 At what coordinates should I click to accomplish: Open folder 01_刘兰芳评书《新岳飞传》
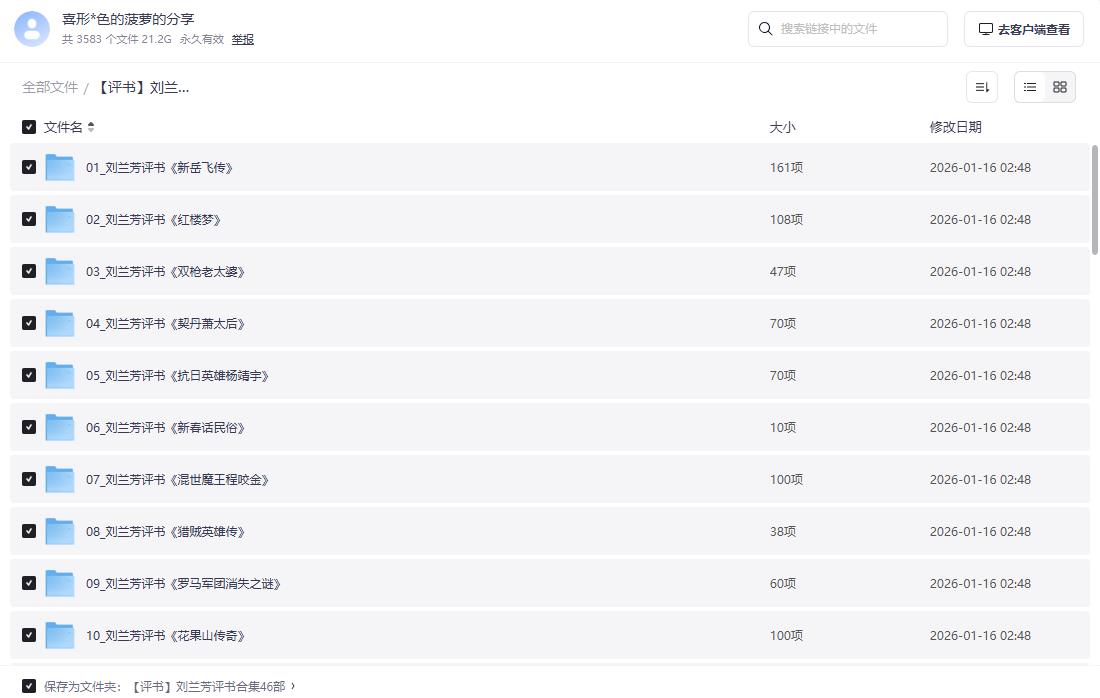159,168
